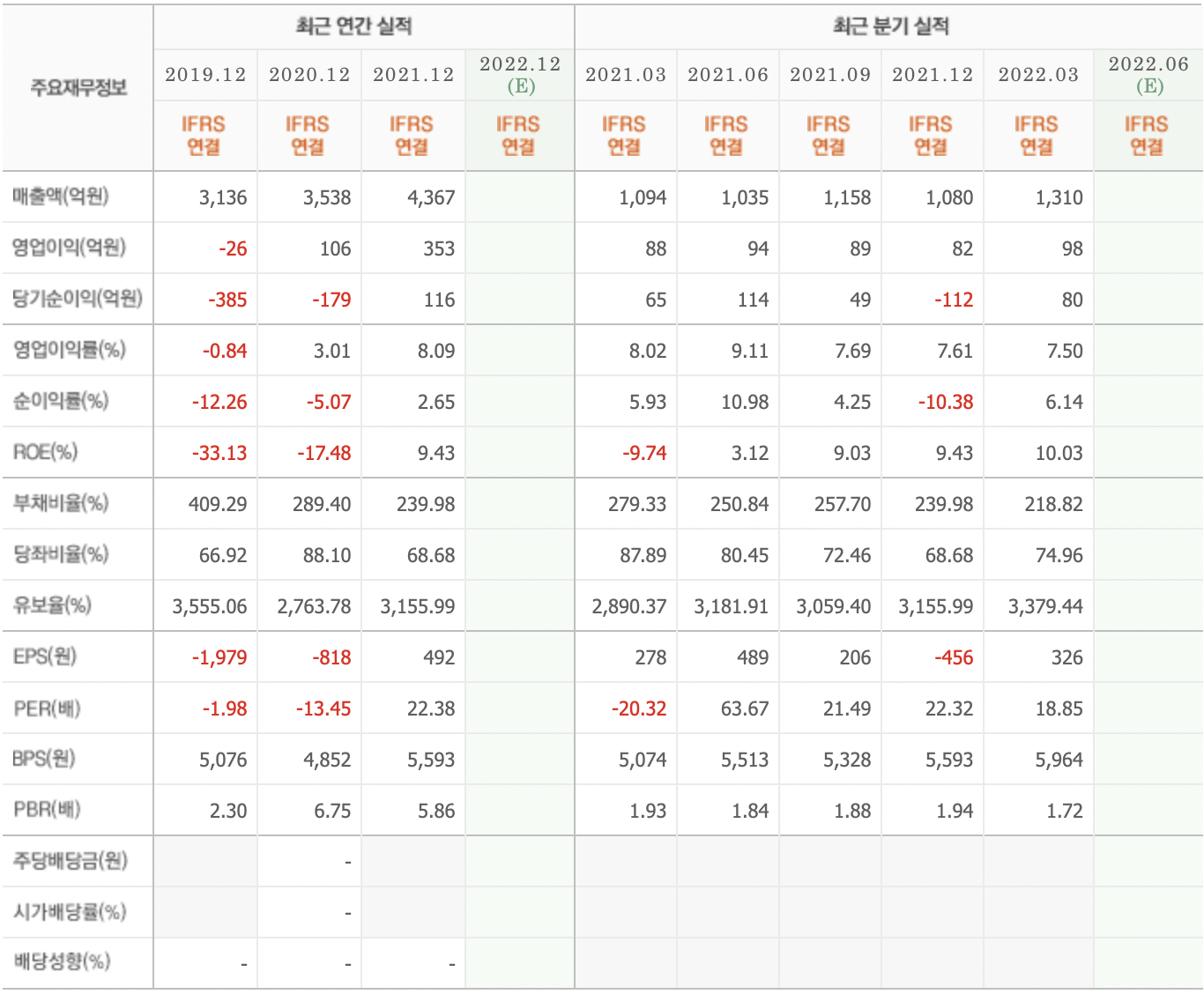Select the 2021.09 quarterly column header
This screenshot has height=994, width=1204.
click(x=830, y=75)
